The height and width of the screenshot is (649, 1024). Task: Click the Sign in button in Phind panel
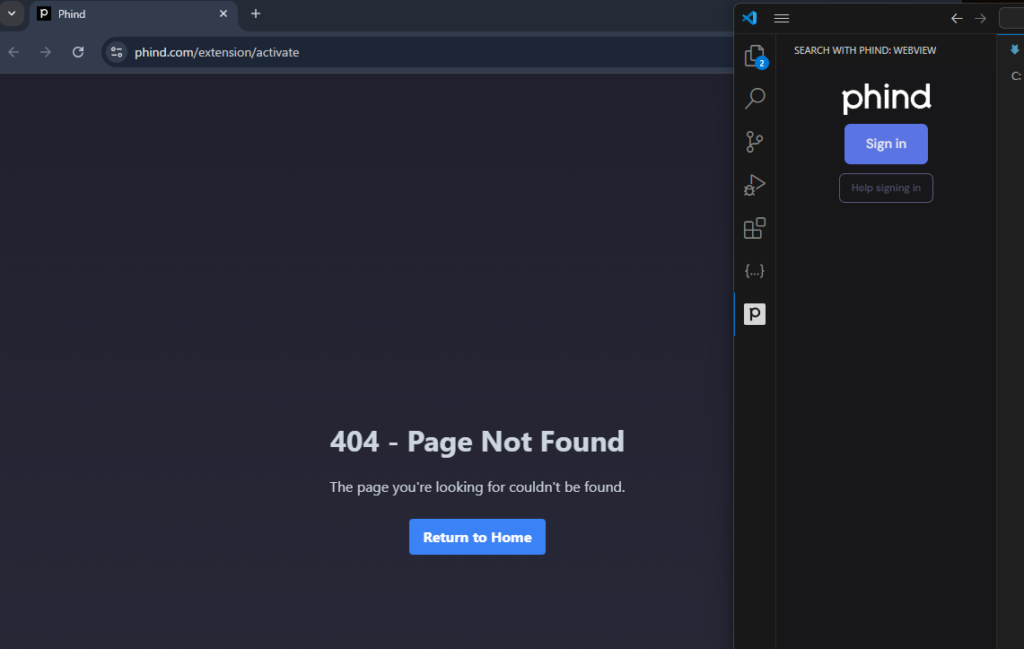click(x=886, y=144)
